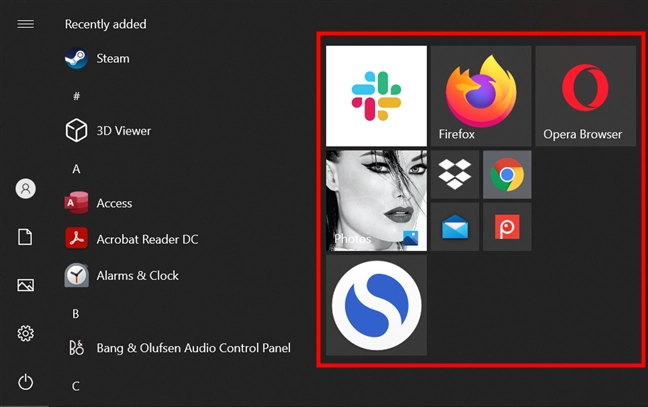Open the Photos live tile
This screenshot has height=407, width=648.
click(x=376, y=200)
